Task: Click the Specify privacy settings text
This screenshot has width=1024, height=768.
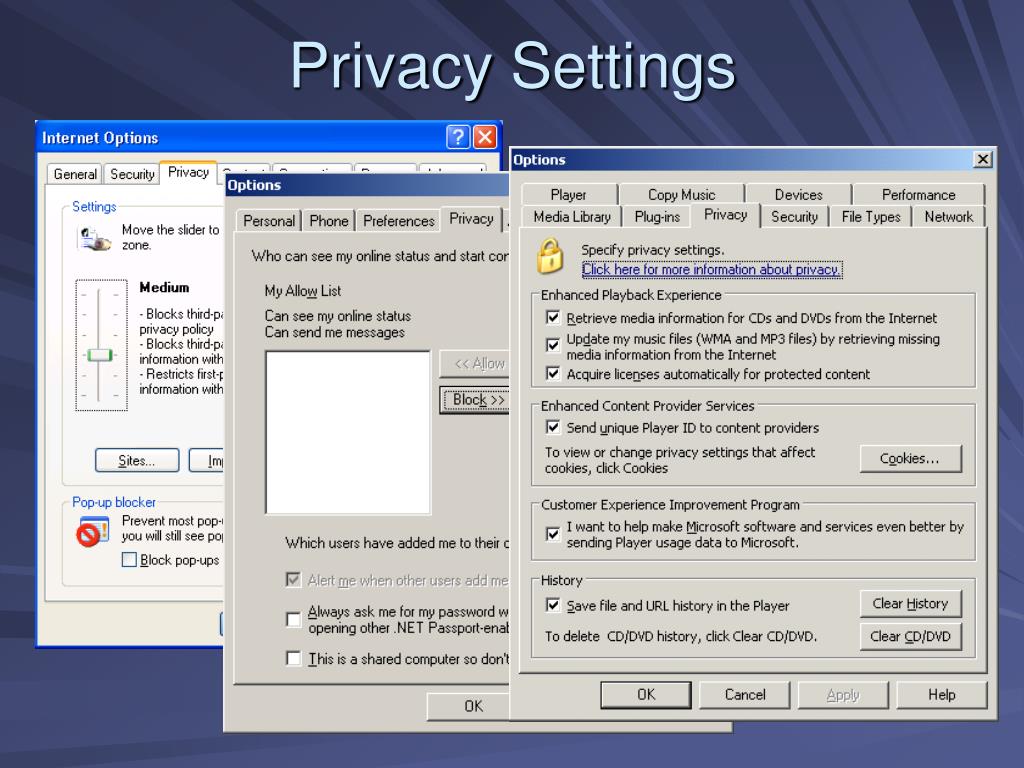Action: (652, 250)
